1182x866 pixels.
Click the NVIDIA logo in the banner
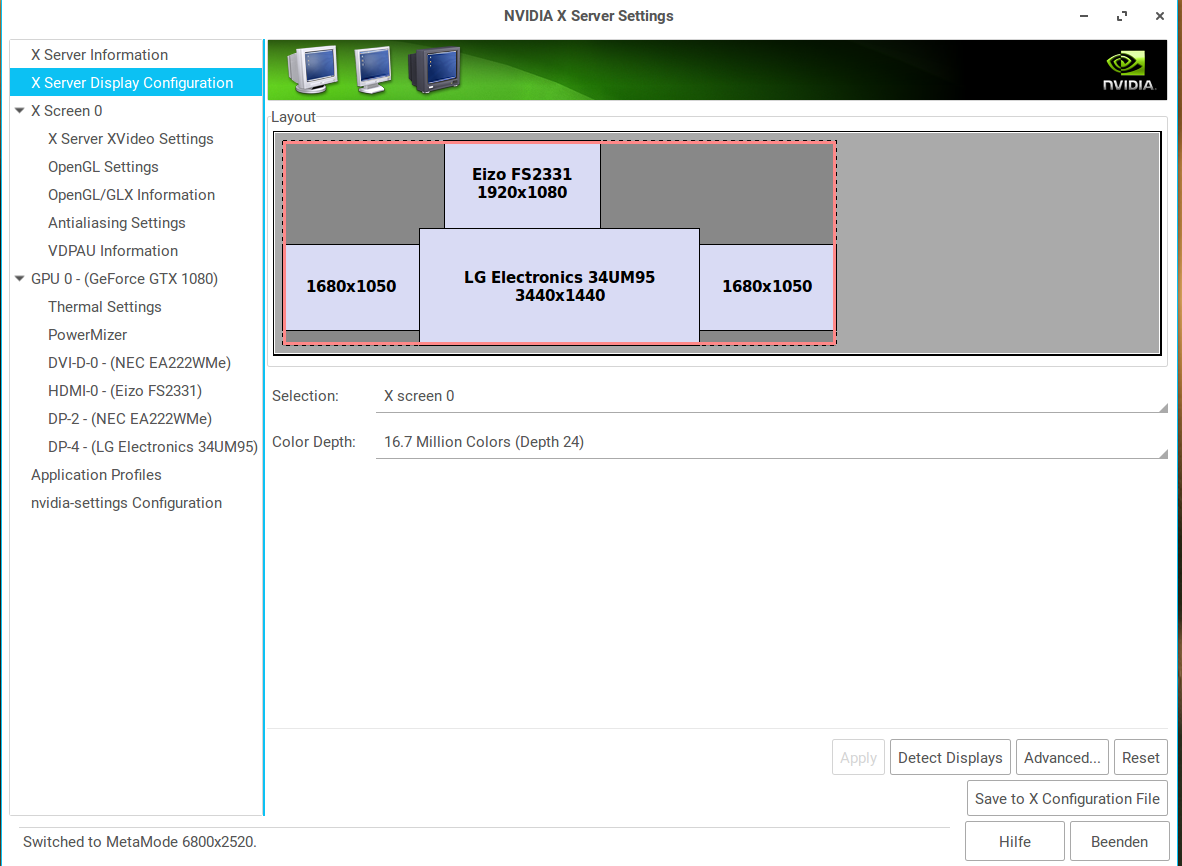[x=1128, y=71]
